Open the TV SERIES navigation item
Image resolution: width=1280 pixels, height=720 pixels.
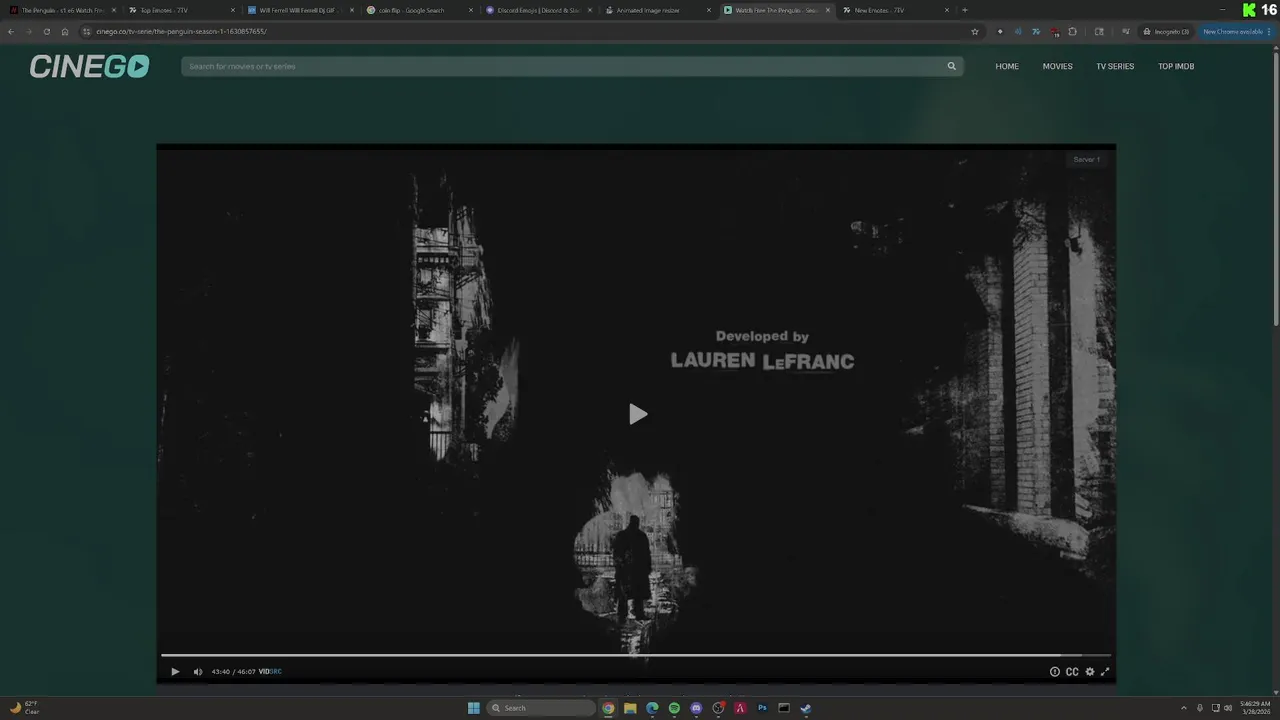pos(1115,66)
